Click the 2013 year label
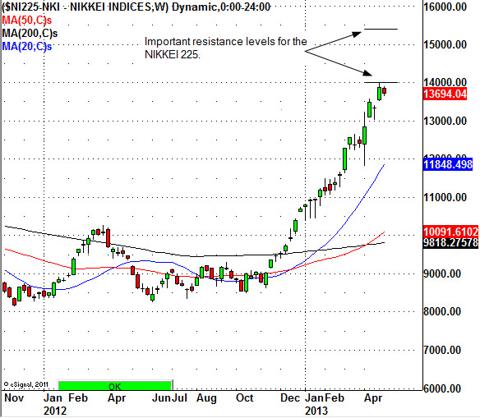Screen dimensions: 480x418 coord(316,411)
